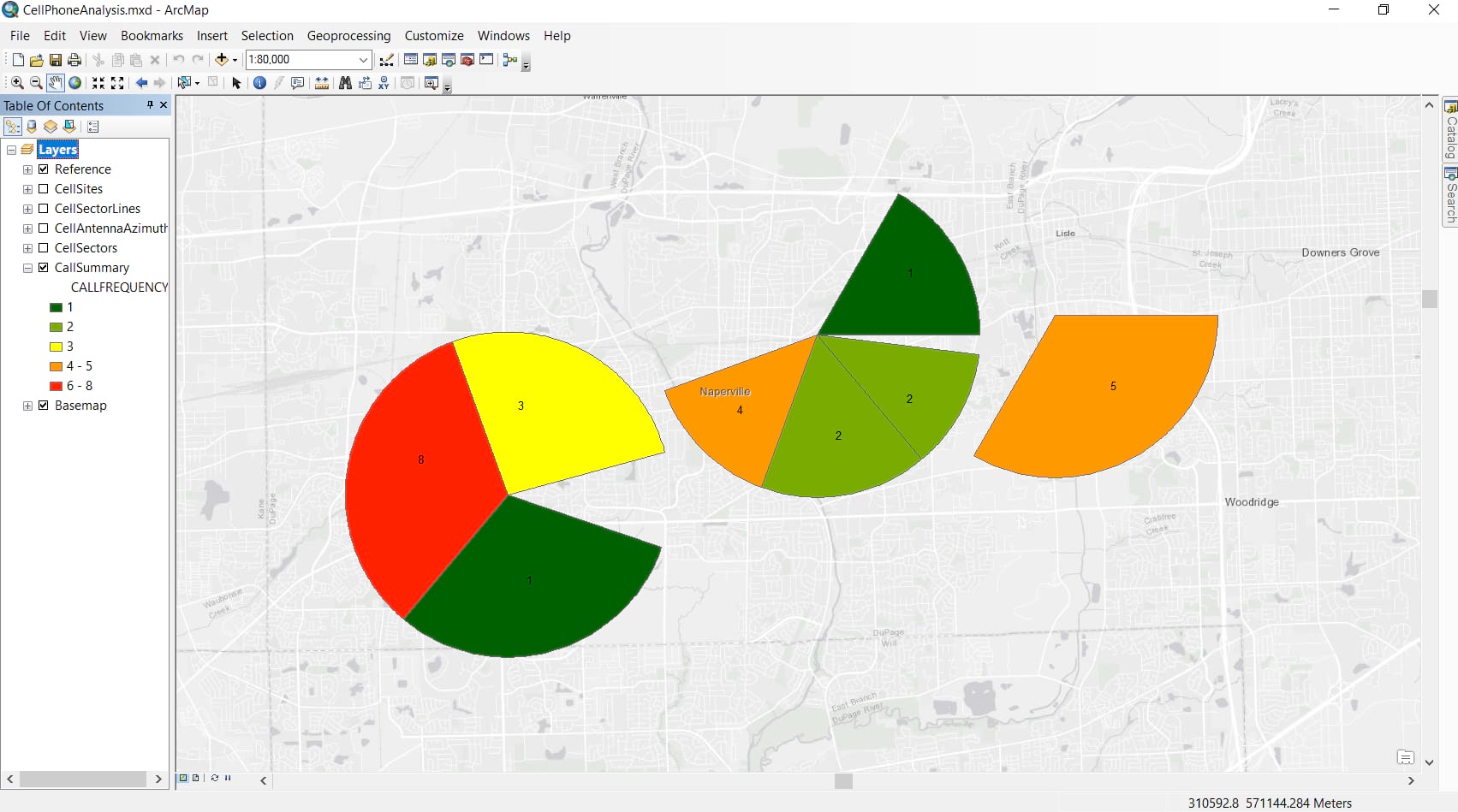Image resolution: width=1458 pixels, height=812 pixels.
Task: Click Fixed Zoom Out arrows
Action: coord(118,83)
